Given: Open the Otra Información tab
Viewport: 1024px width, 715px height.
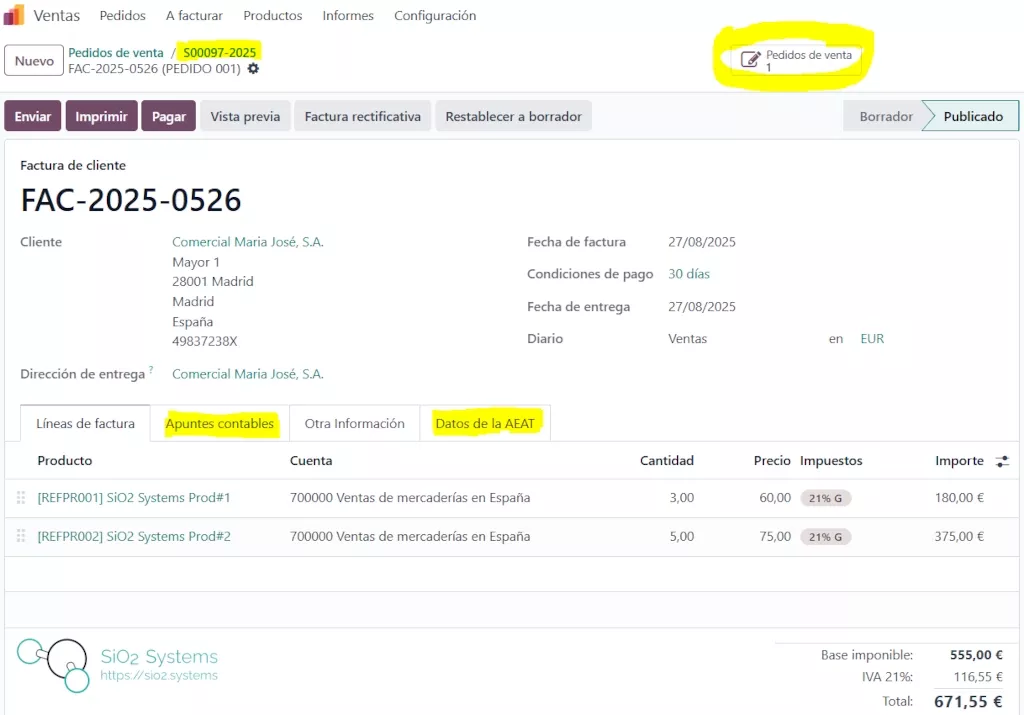Looking at the screenshot, I should coord(355,424).
